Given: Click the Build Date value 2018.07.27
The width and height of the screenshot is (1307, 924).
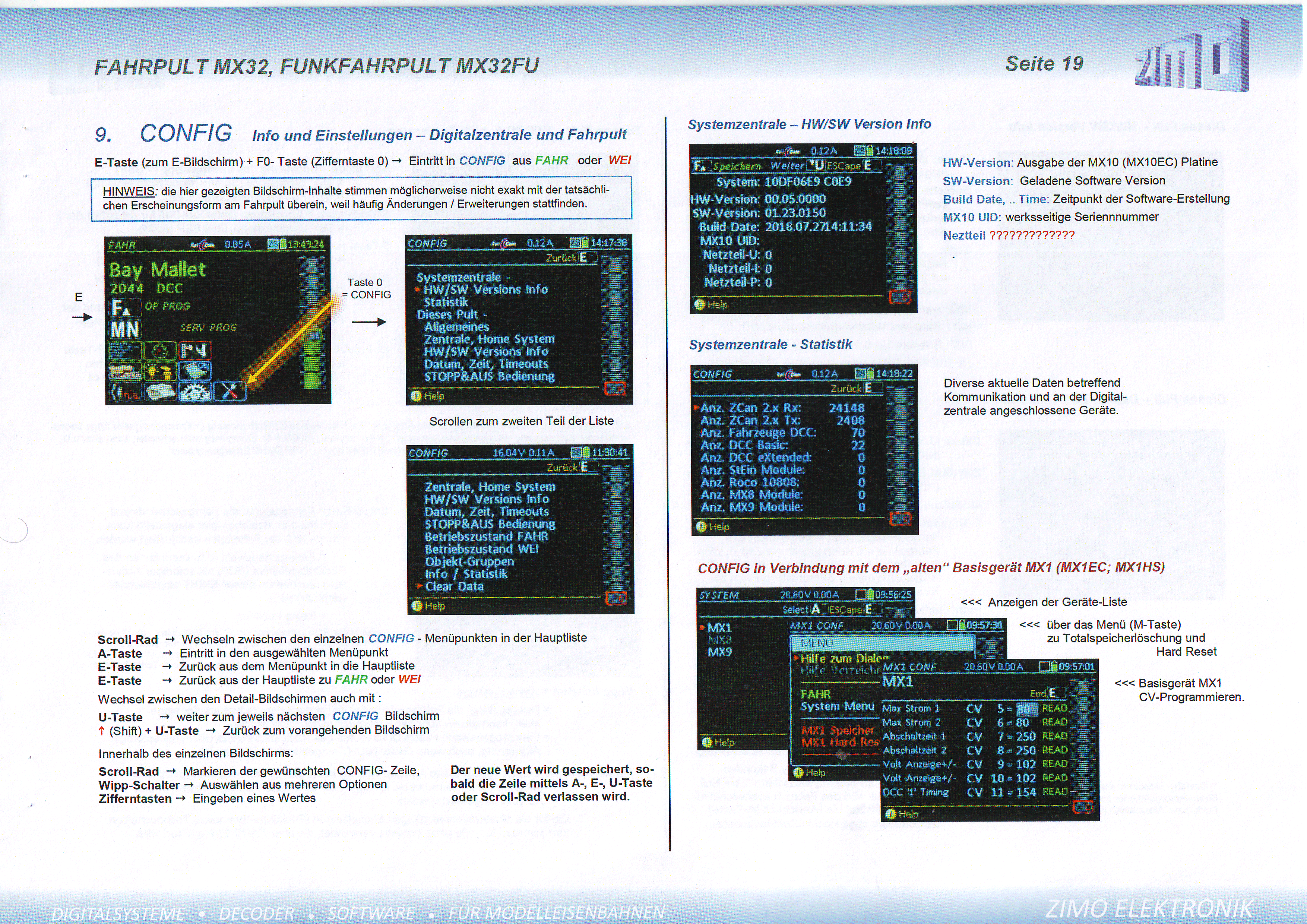Looking at the screenshot, I should pyautogui.click(x=795, y=226).
